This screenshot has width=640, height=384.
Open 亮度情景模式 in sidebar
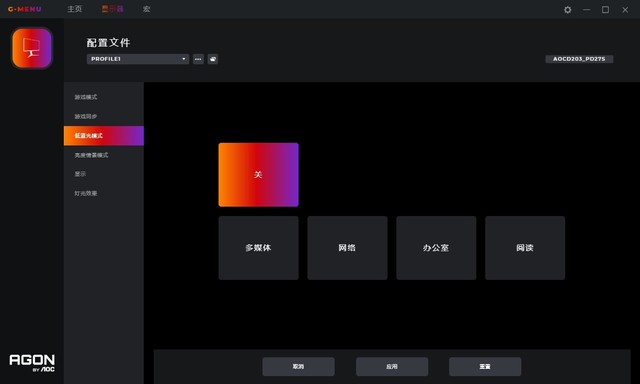pos(104,155)
